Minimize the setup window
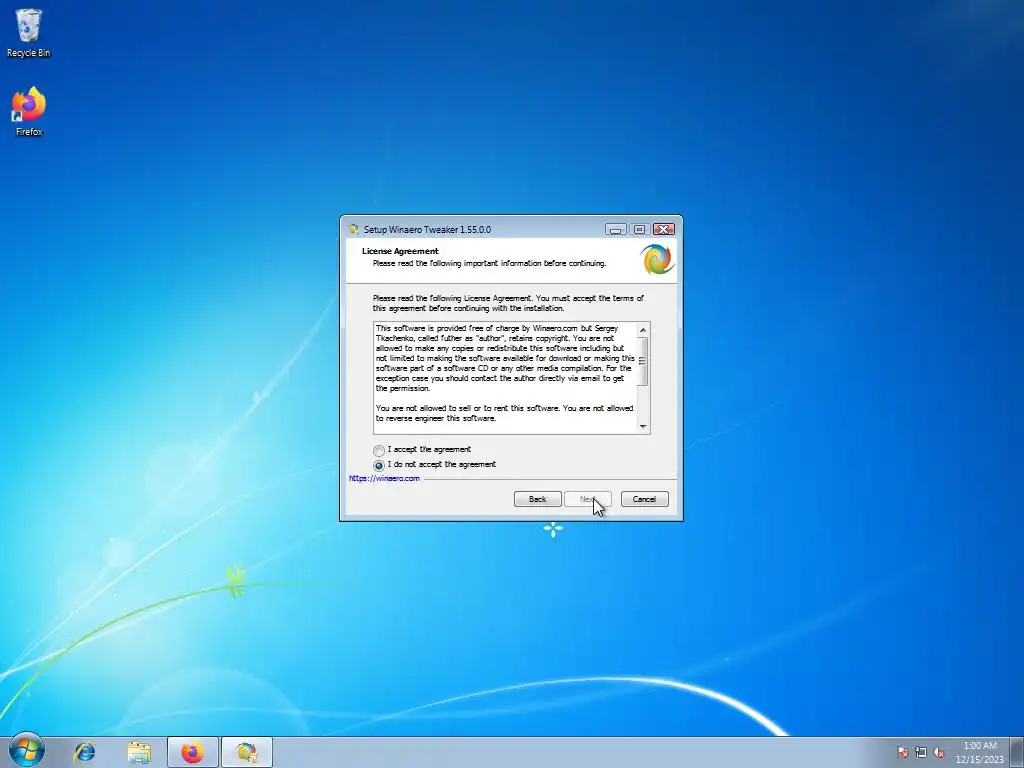Viewport: 1024px width, 768px height. 615,229
